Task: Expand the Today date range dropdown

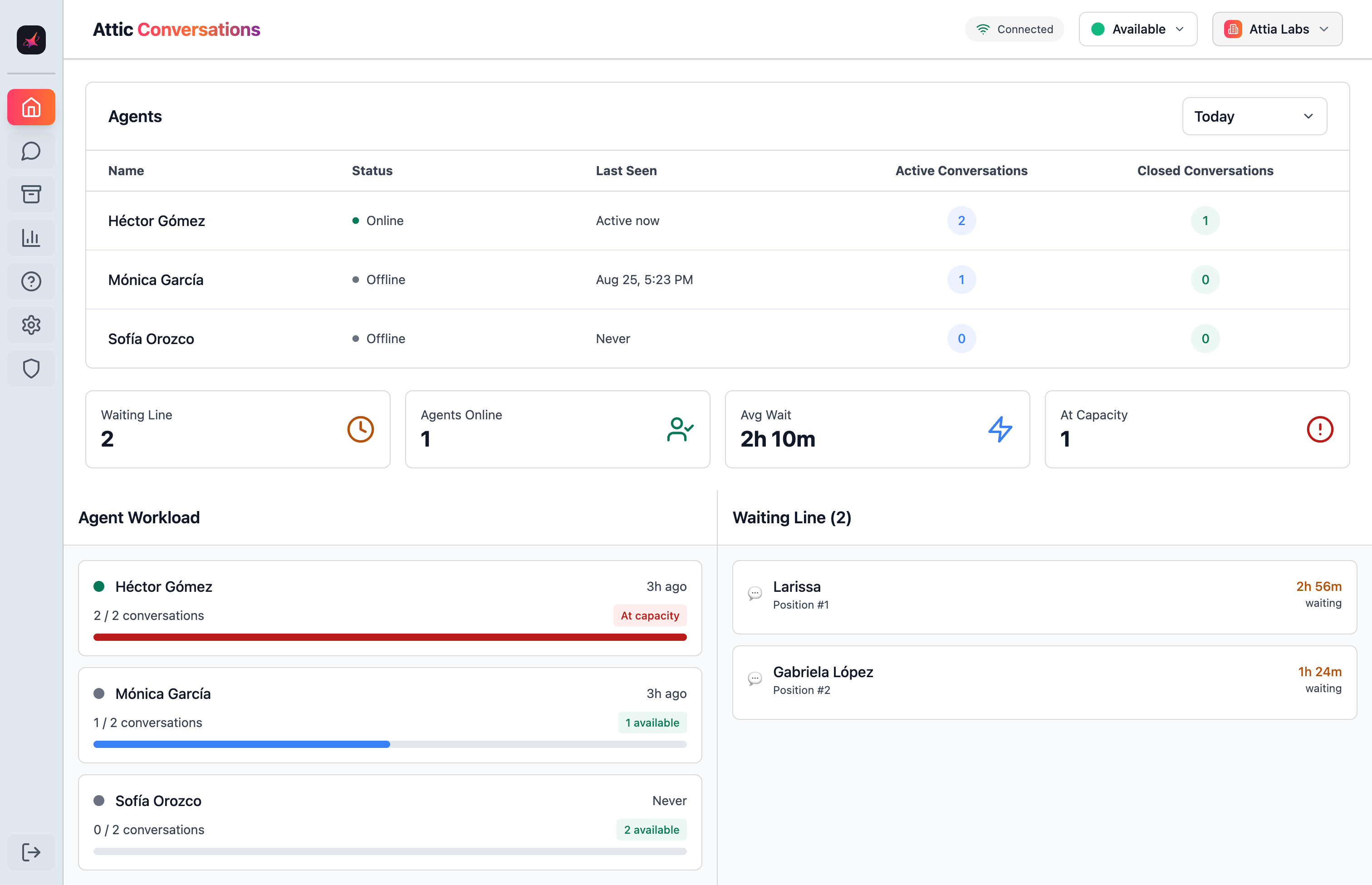Action: (x=1254, y=117)
